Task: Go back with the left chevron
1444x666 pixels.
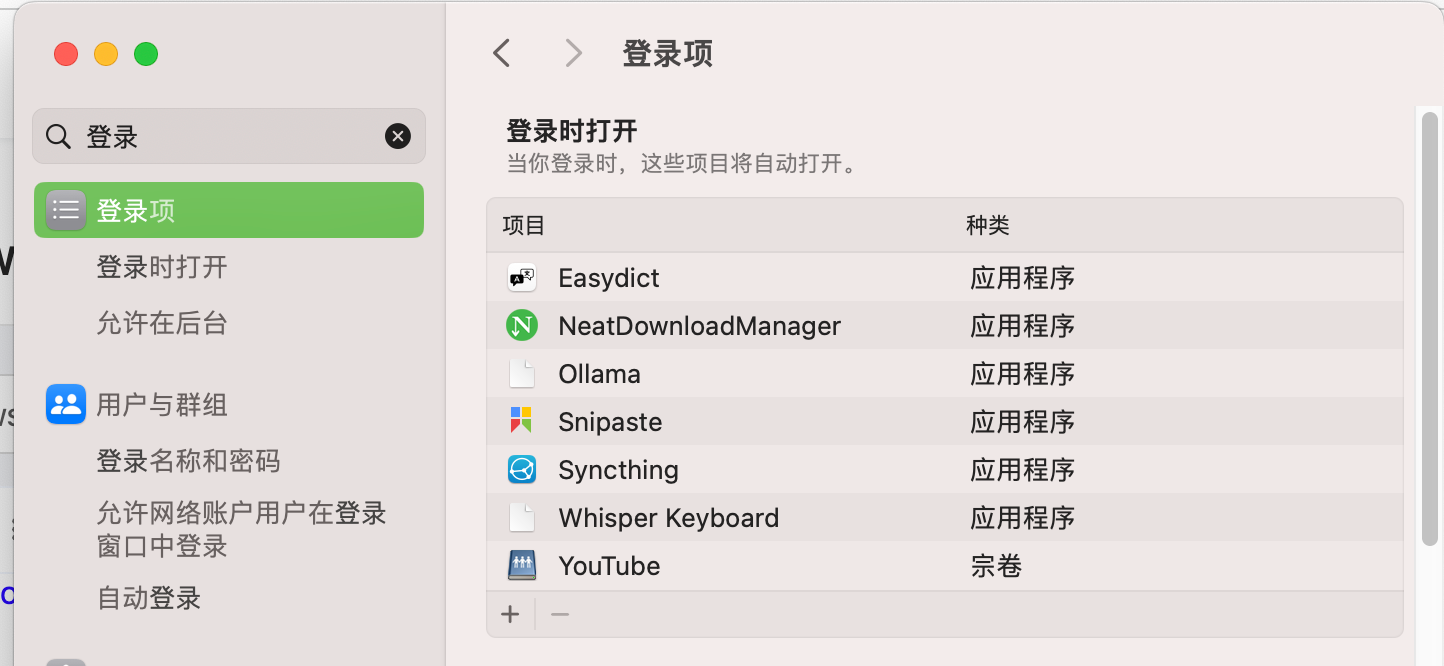Action: (502, 53)
